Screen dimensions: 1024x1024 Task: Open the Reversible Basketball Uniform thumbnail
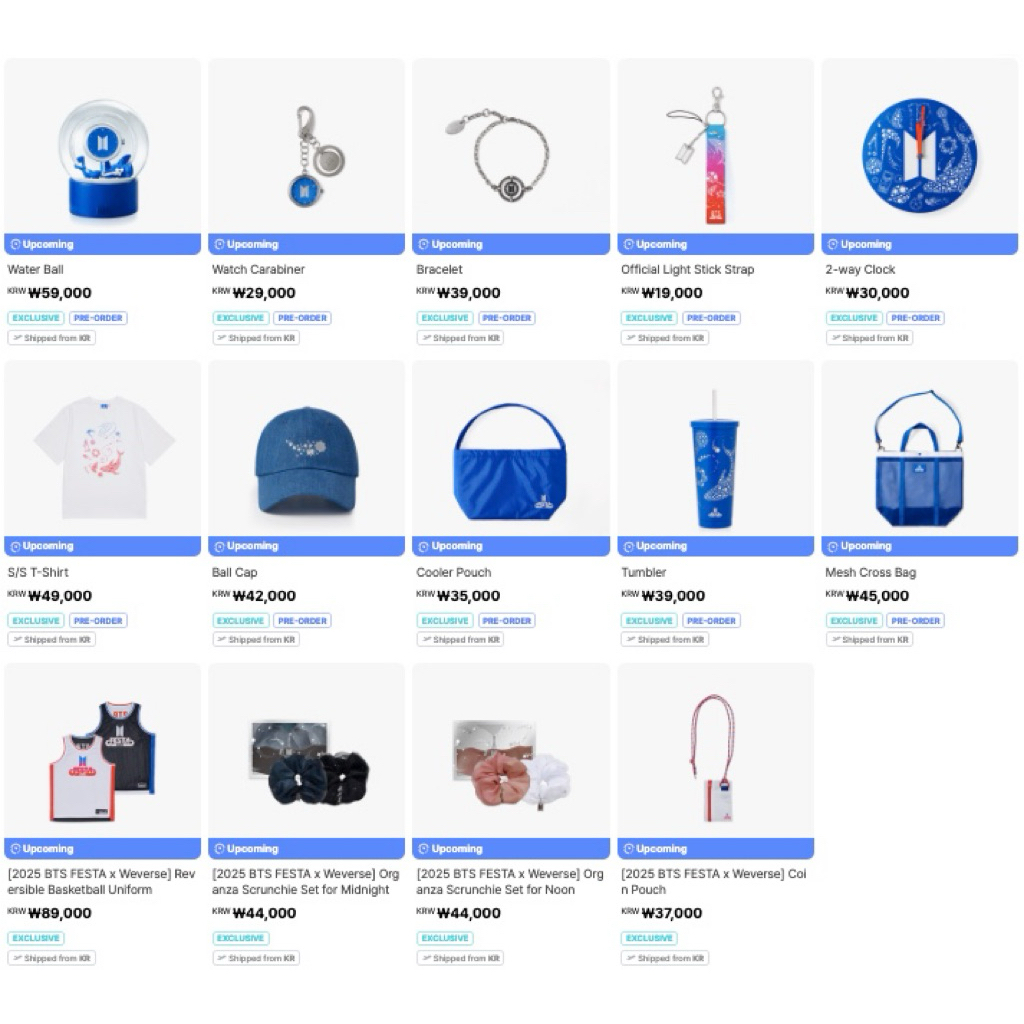103,751
